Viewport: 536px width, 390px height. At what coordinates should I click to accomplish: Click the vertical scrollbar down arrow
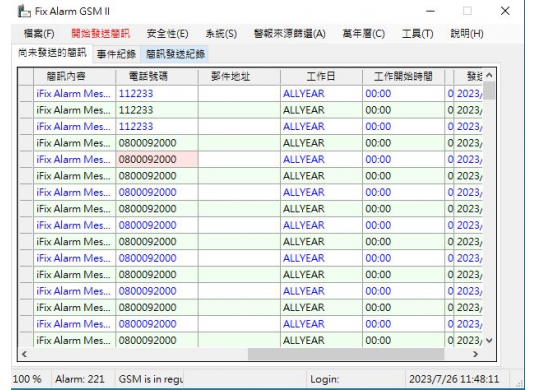[x=489, y=340]
